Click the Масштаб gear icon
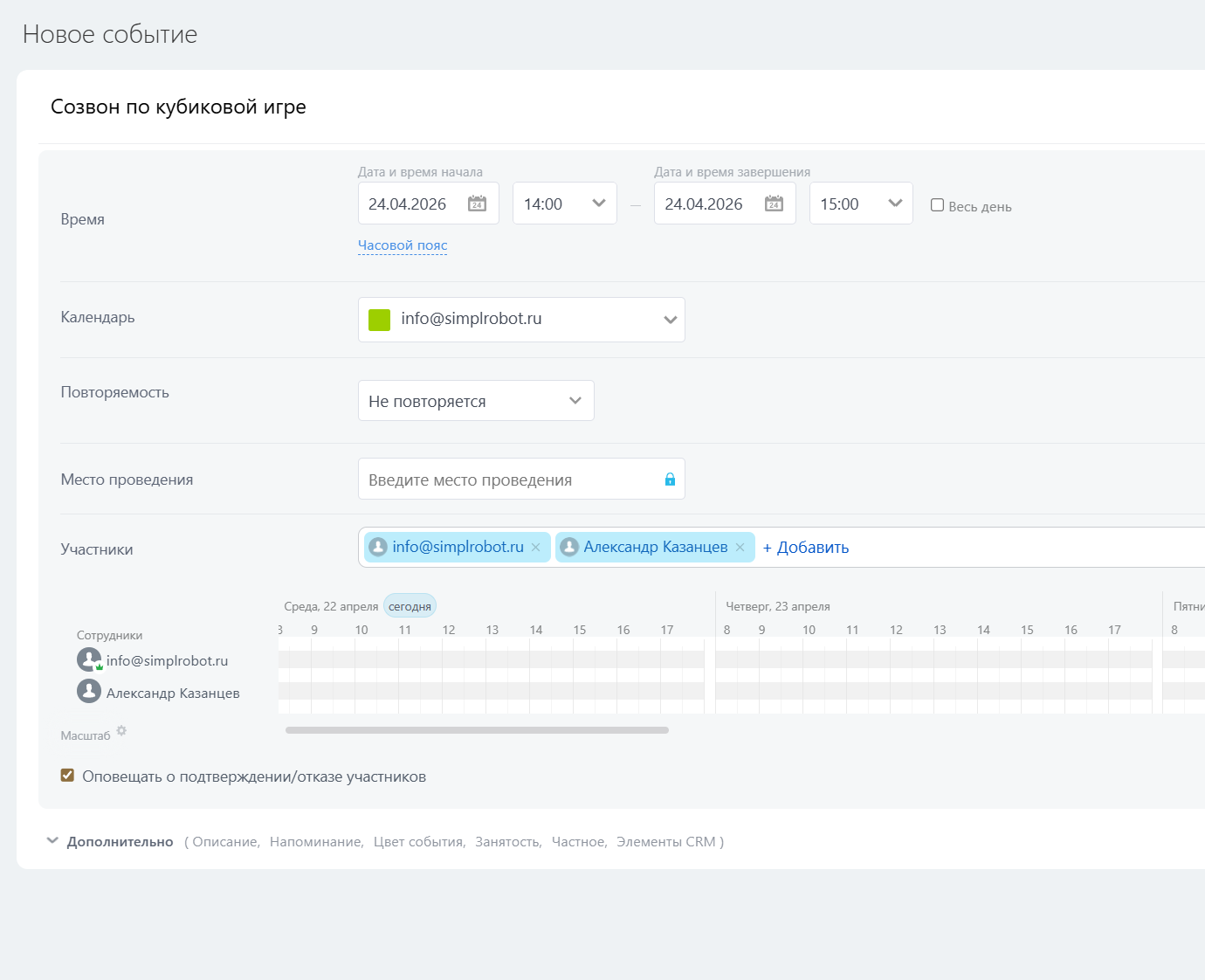The height and width of the screenshot is (980, 1205). click(121, 731)
